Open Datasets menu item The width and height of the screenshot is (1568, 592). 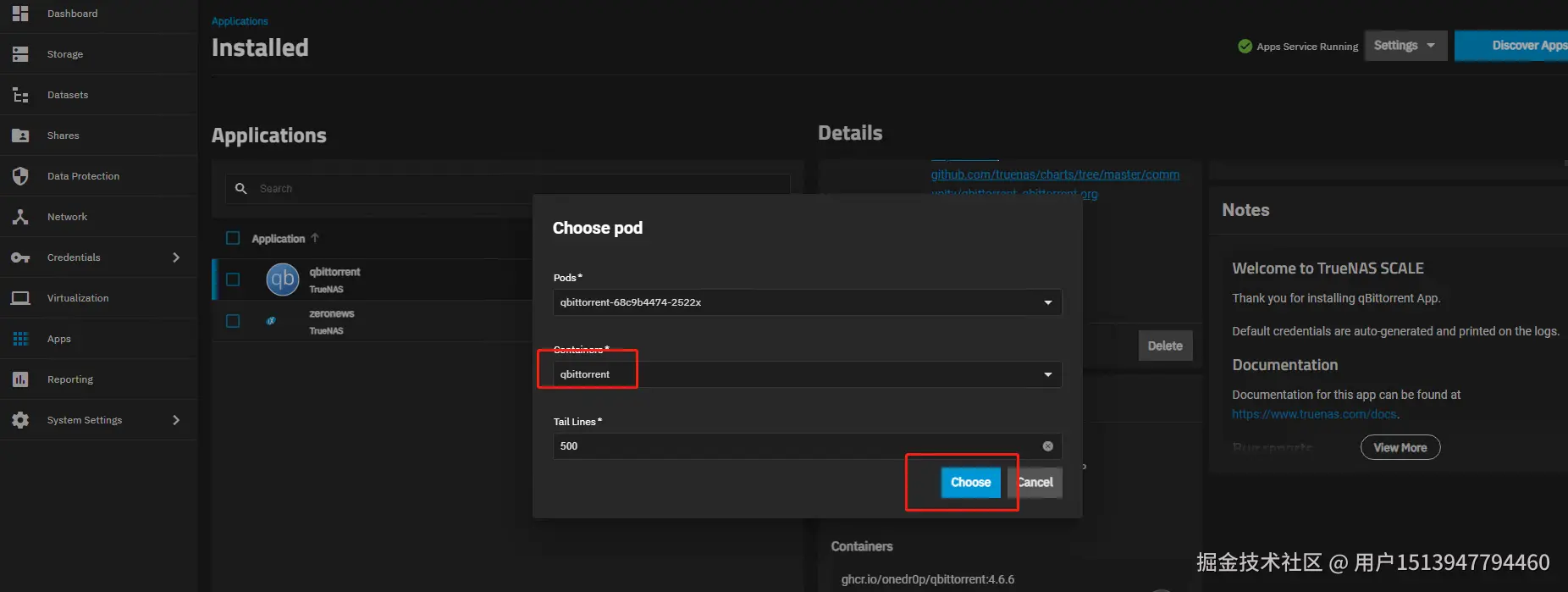68,95
